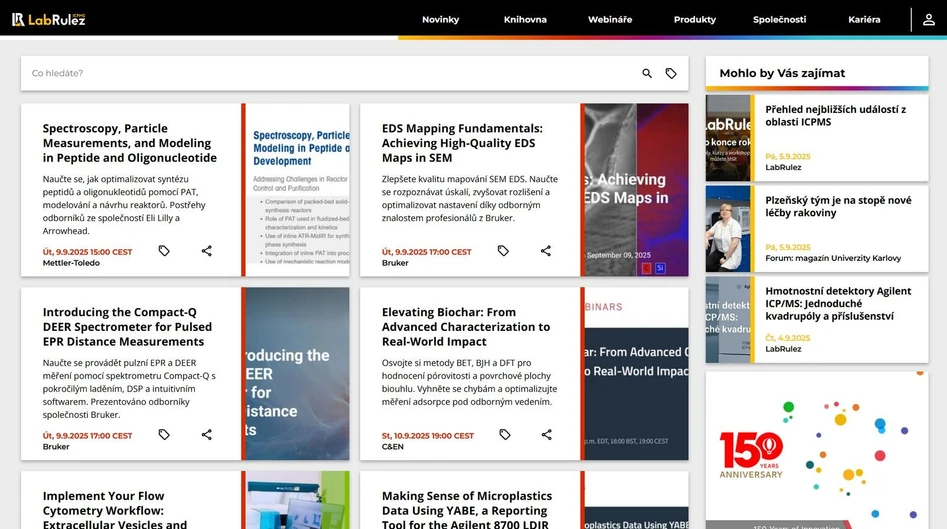Open 'Implement Your Flow Cytometry Workflow' title
947x529 pixels.
(x=115, y=510)
